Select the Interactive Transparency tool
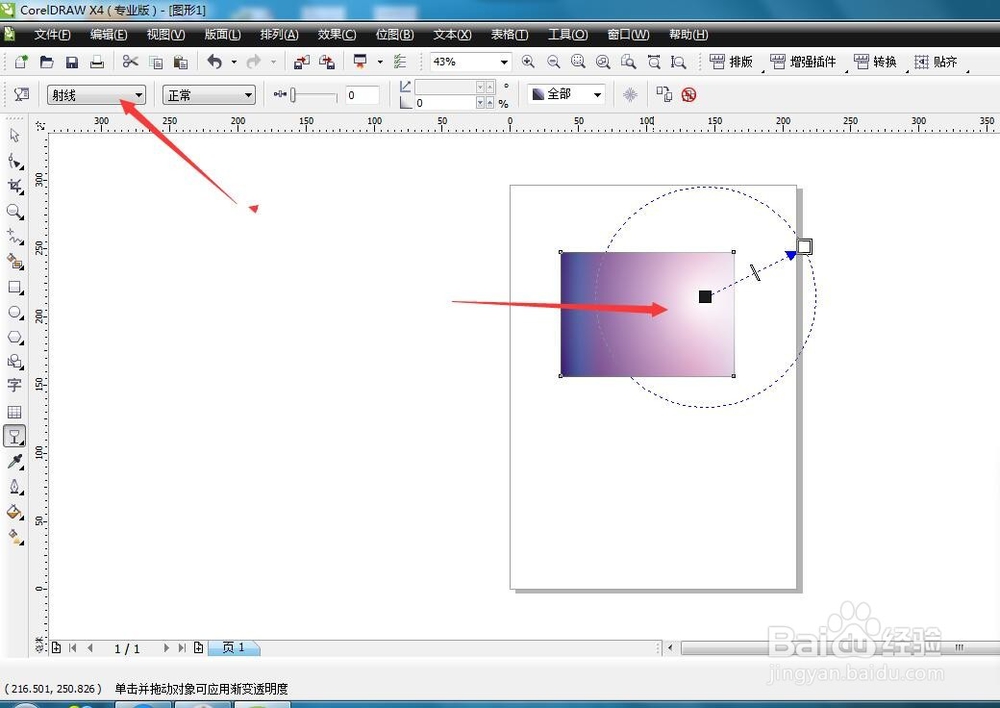The width and height of the screenshot is (1000, 708). [x=15, y=436]
